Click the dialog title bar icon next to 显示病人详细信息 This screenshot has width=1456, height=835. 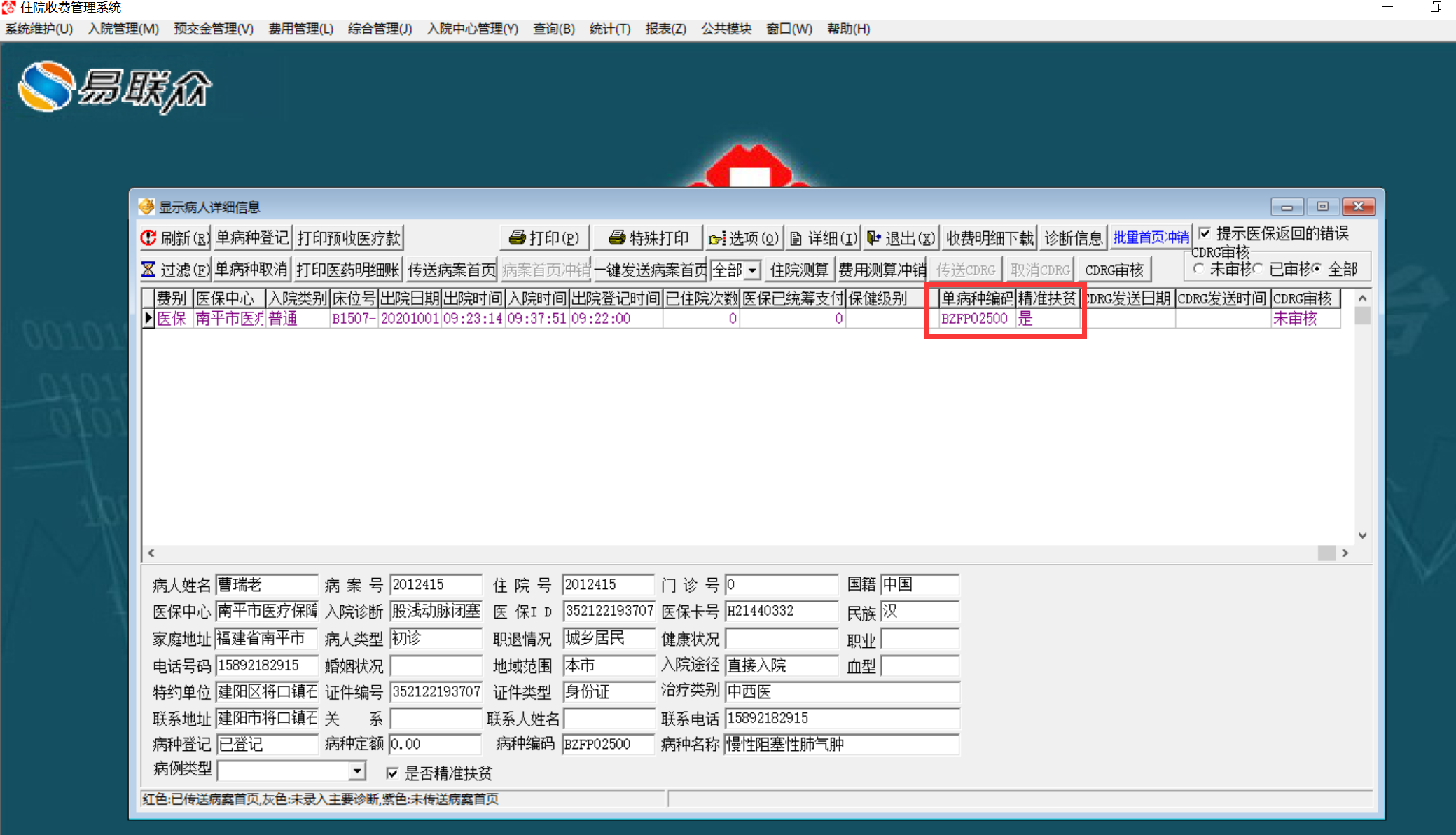click(x=146, y=207)
